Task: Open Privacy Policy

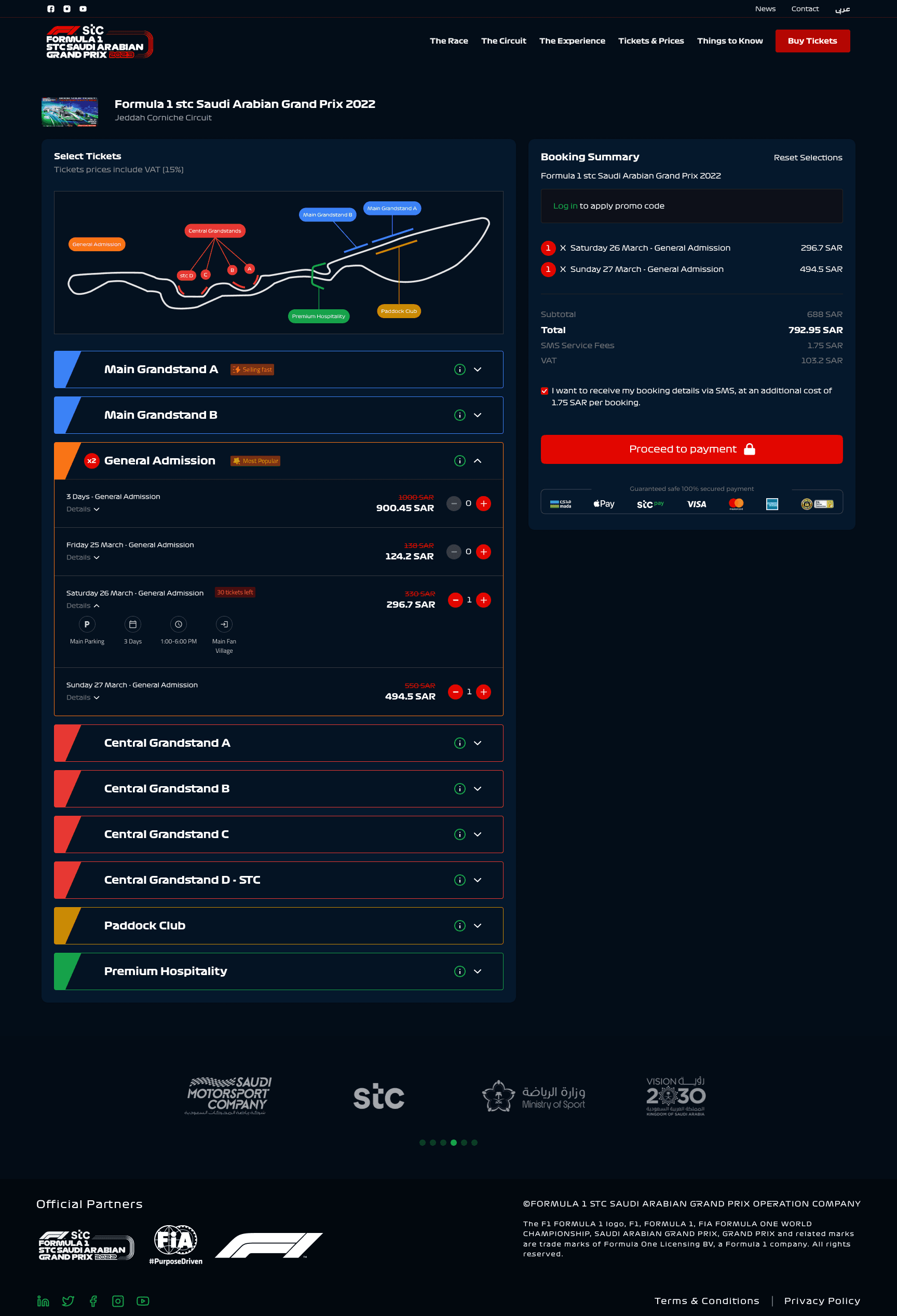Action: [822, 1301]
